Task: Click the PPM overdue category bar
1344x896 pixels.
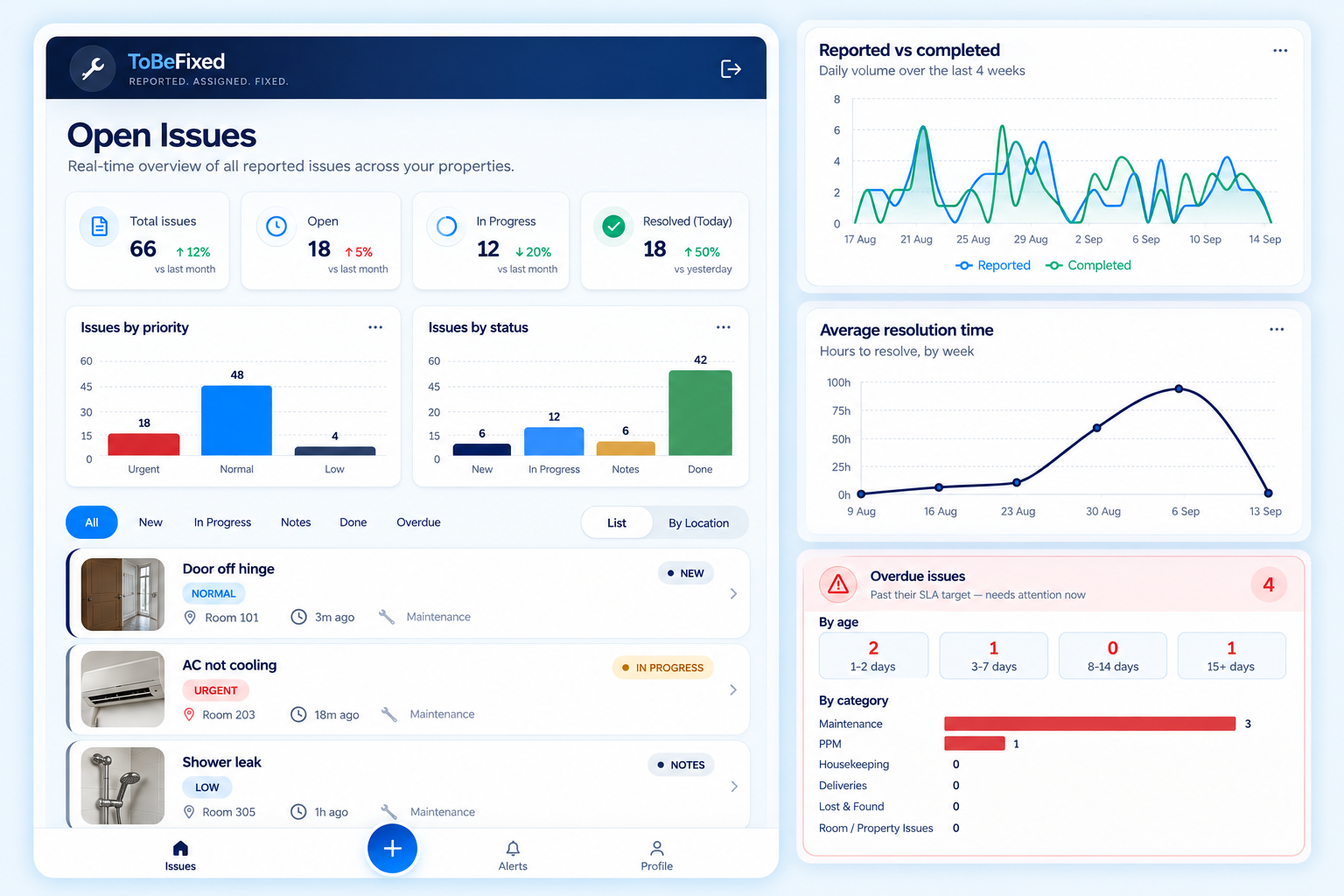Action: pos(975,744)
